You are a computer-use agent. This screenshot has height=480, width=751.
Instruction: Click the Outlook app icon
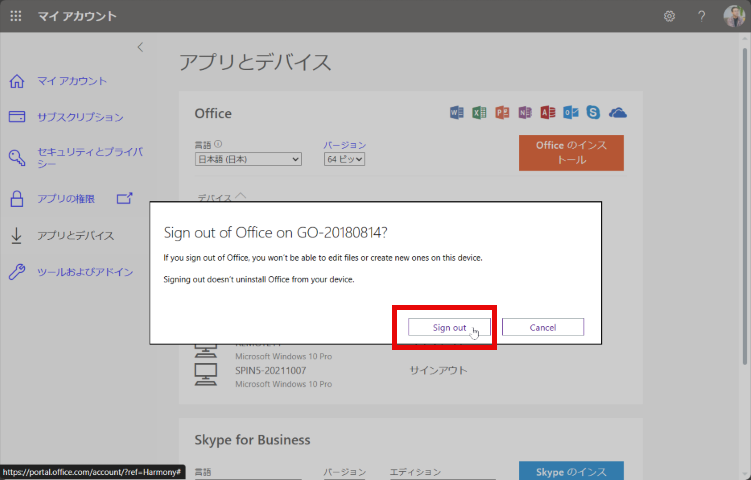tap(570, 113)
